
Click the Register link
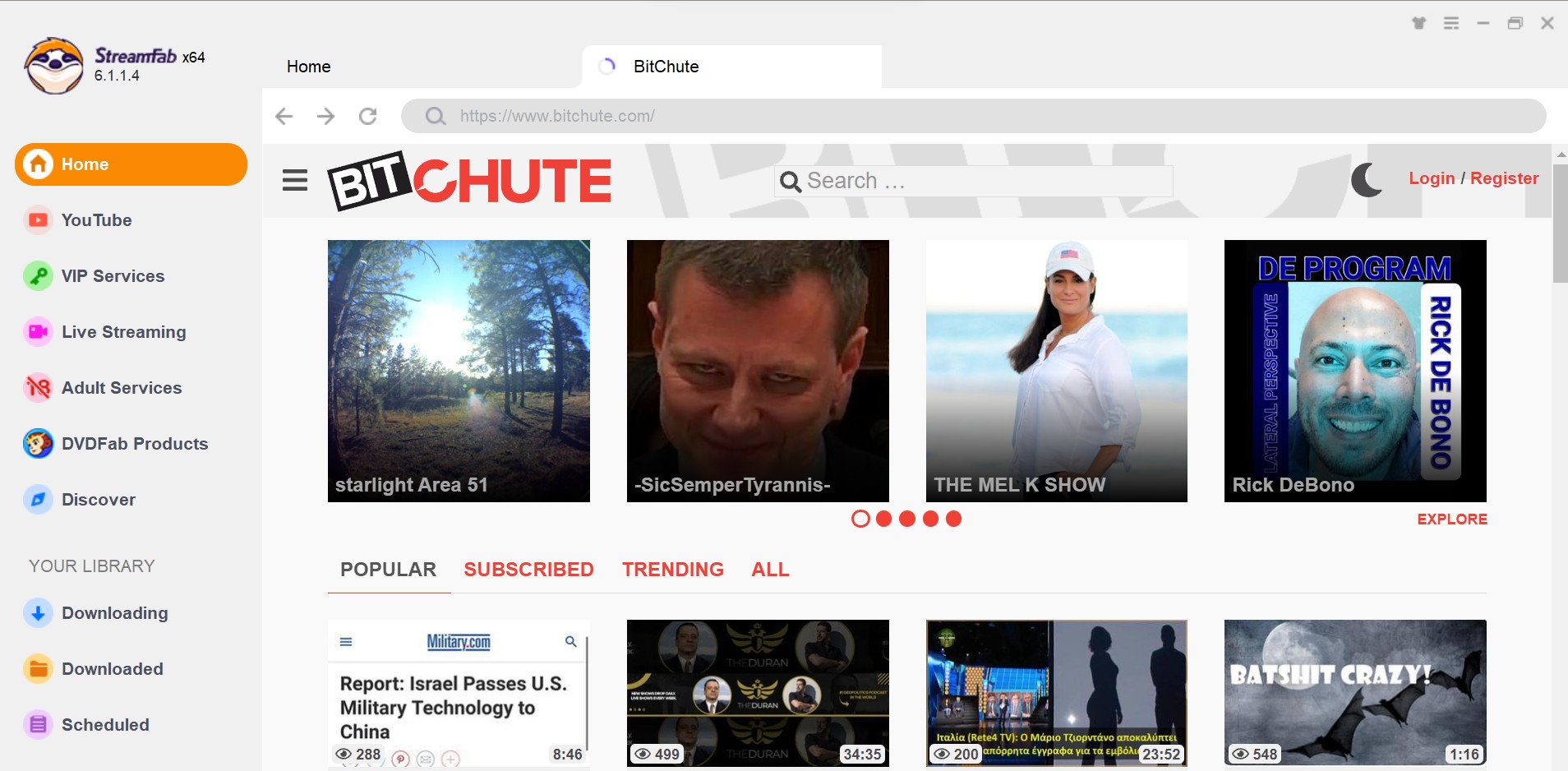coord(1504,178)
